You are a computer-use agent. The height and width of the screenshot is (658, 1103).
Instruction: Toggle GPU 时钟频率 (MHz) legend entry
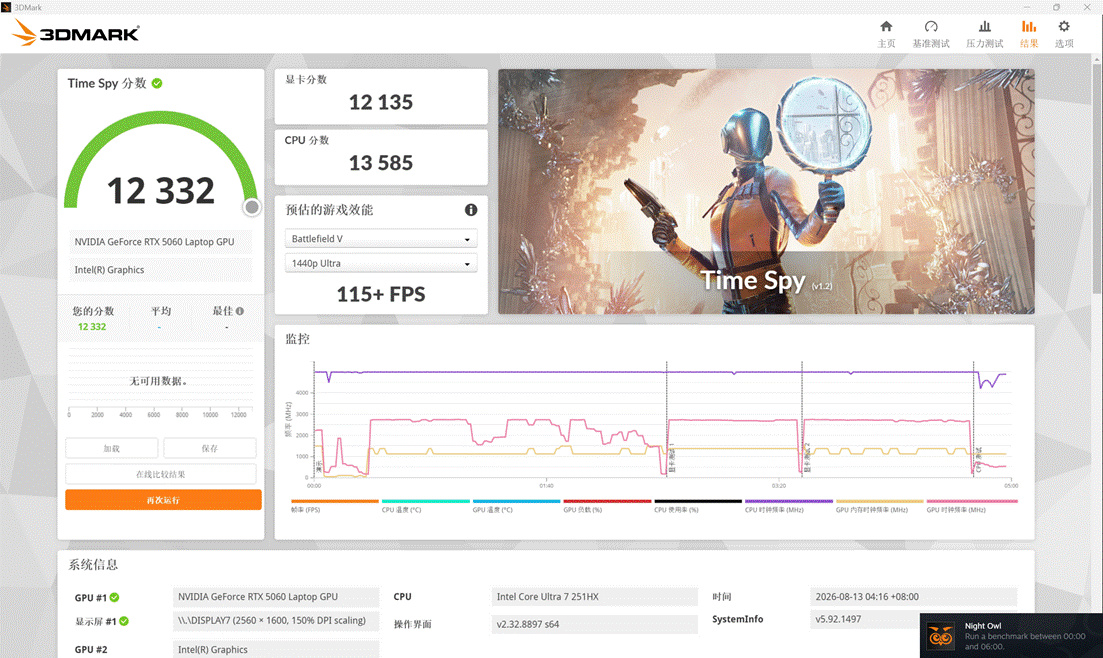pos(971,505)
